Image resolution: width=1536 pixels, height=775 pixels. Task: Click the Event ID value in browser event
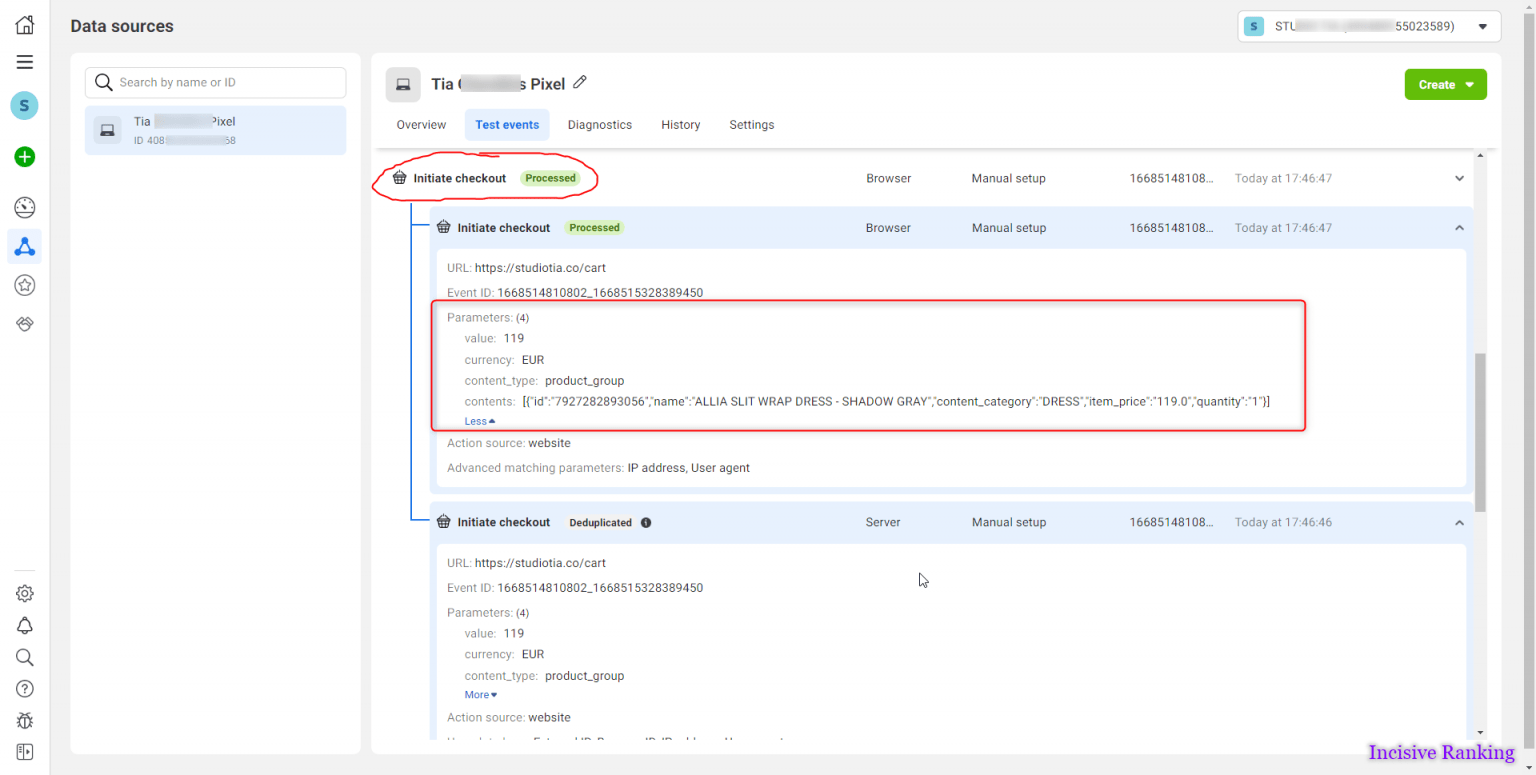click(600, 293)
